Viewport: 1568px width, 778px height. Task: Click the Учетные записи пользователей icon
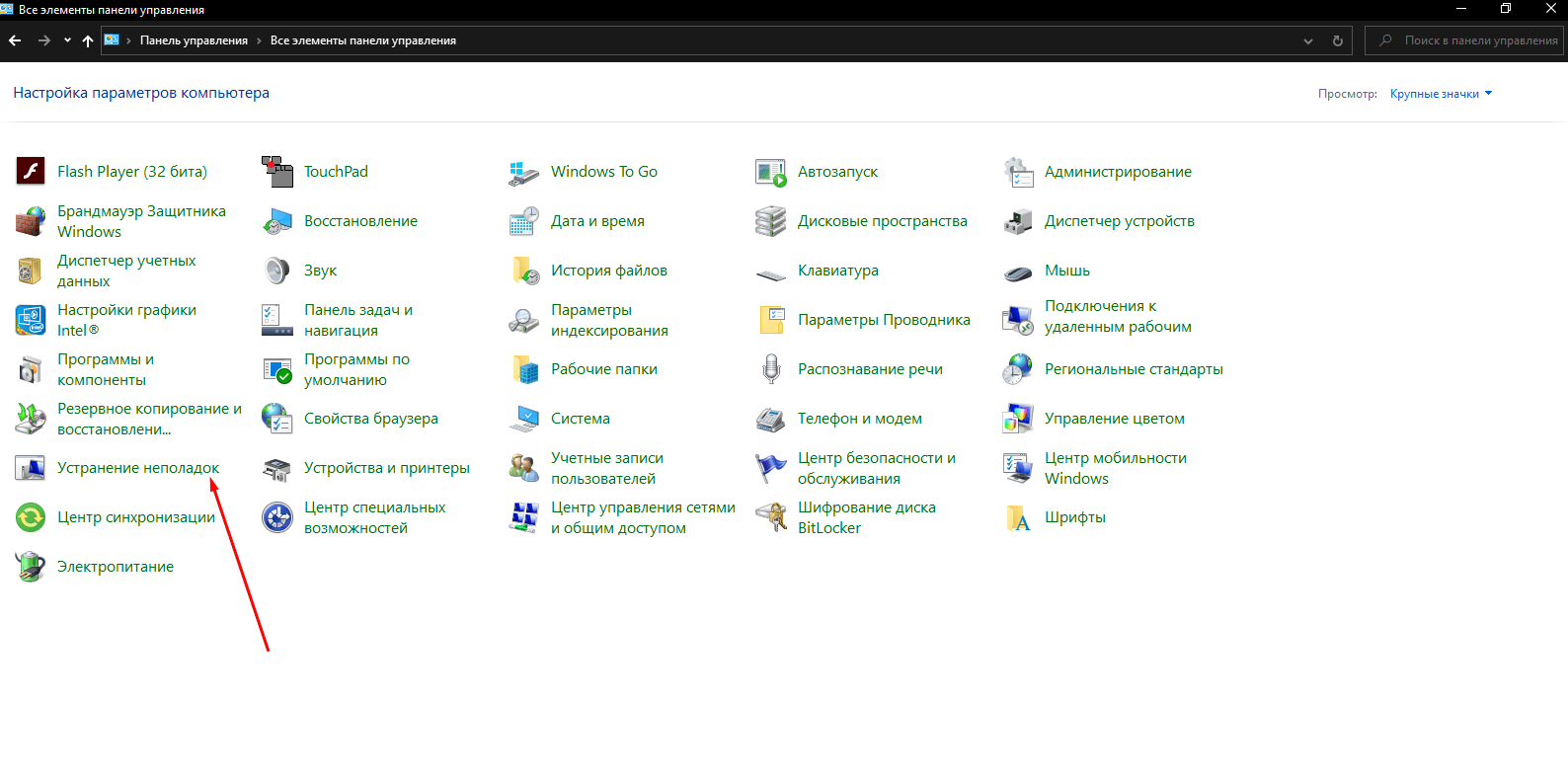(524, 468)
